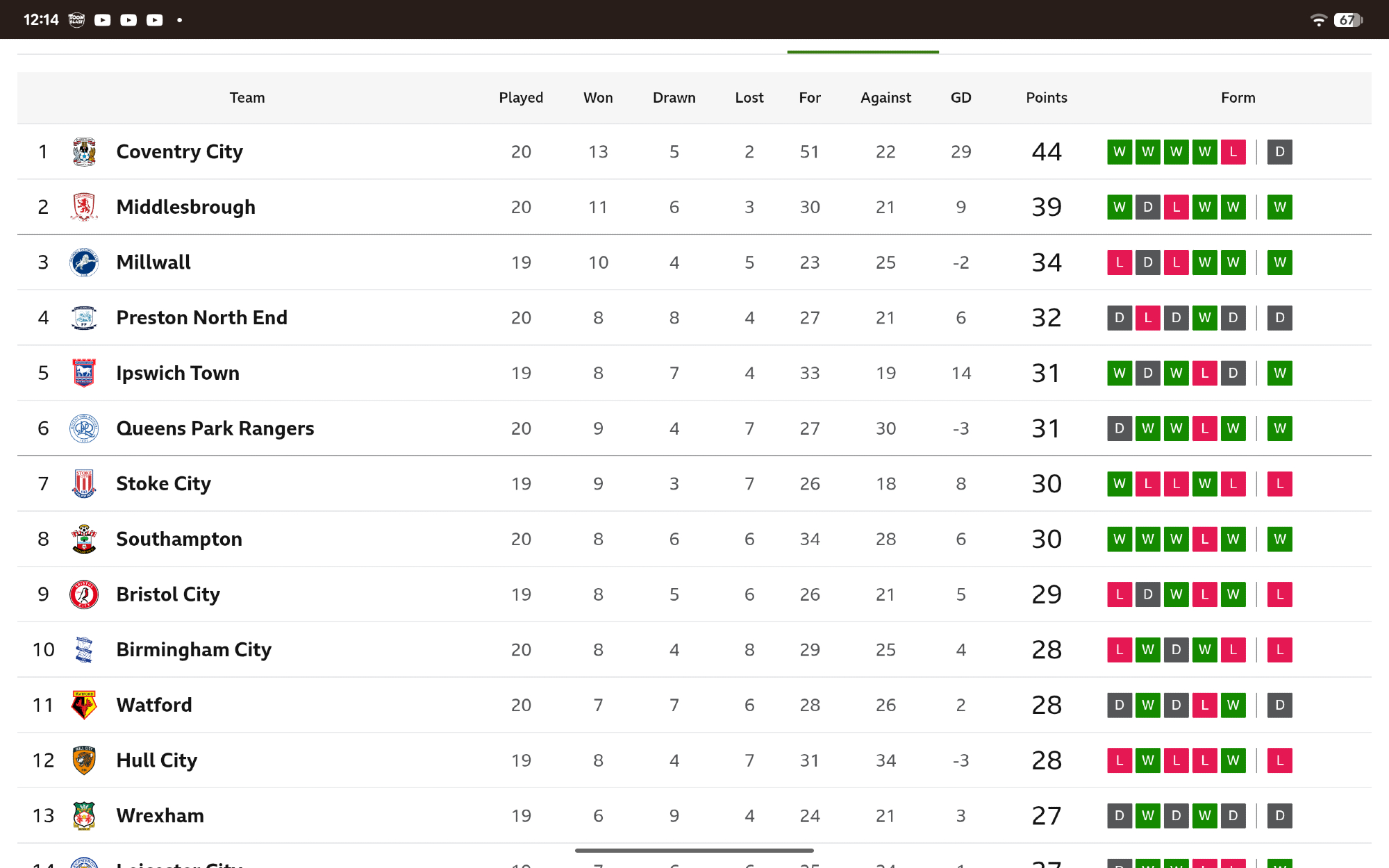Tap the Wrexham club crest
Screen dimensions: 1389x868
84,816
